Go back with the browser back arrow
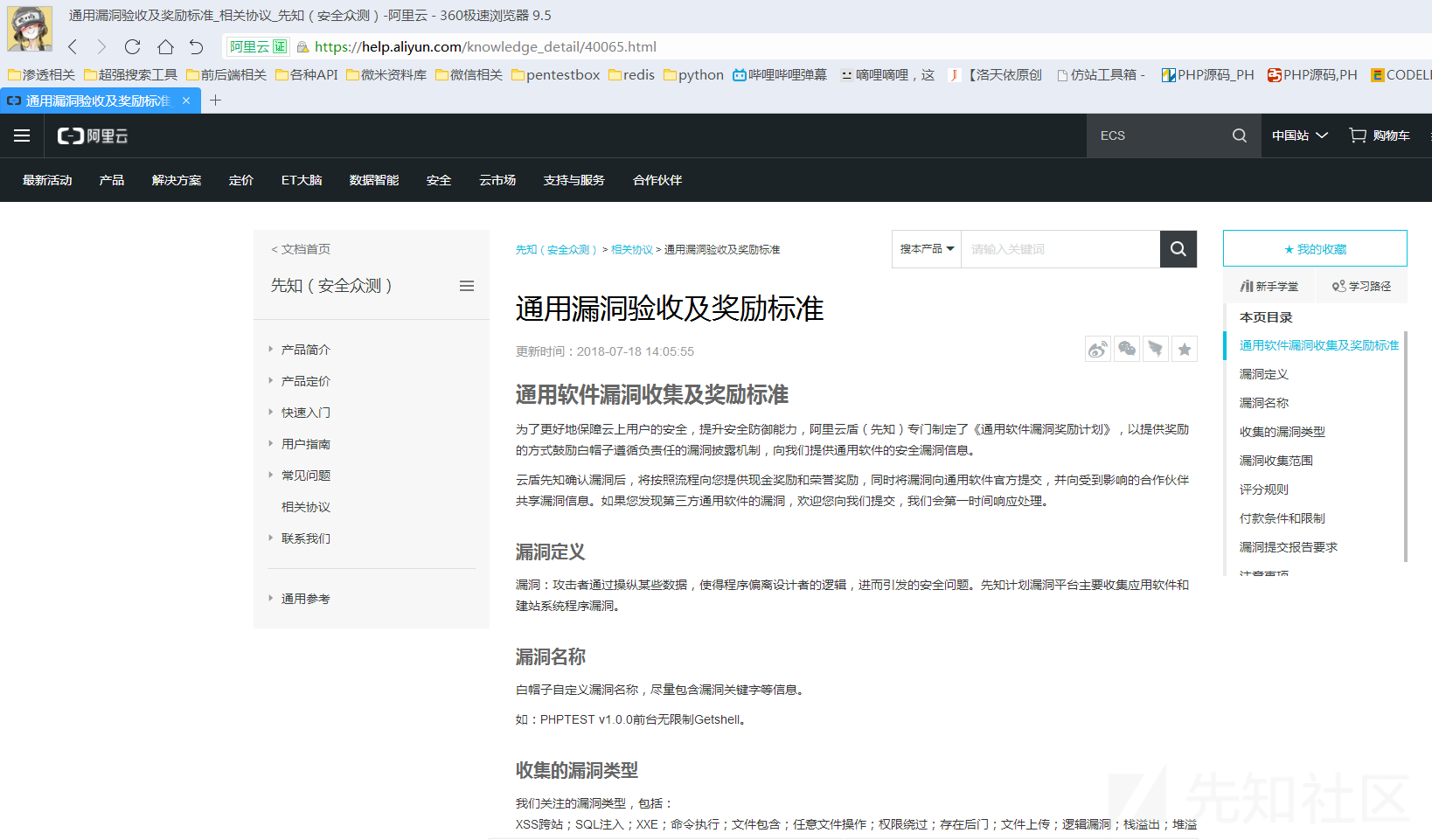This screenshot has height=840, width=1432. tap(73, 47)
